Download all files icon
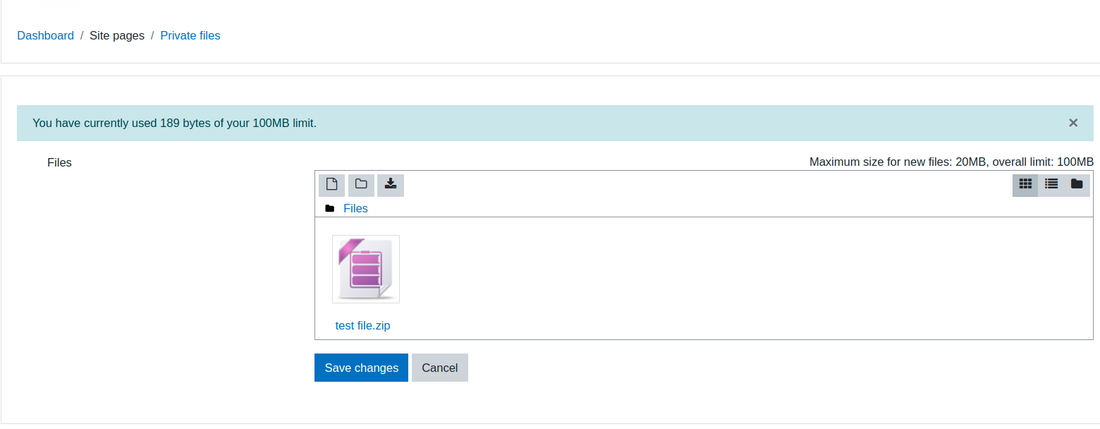 391,185
